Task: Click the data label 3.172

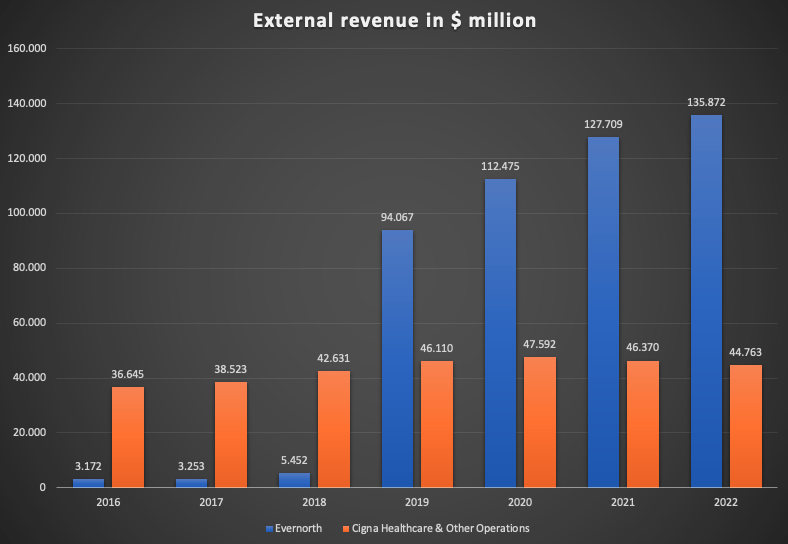Action: click(x=88, y=466)
